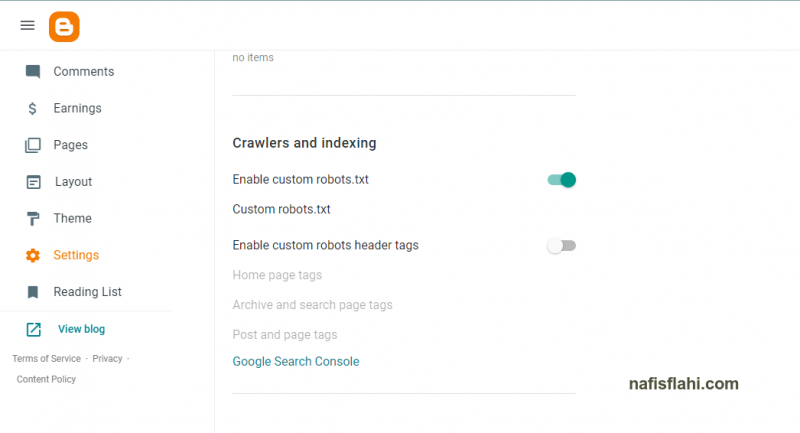Image resolution: width=800 pixels, height=433 pixels.
Task: Click the Comments speech bubble icon
Action: point(33,72)
